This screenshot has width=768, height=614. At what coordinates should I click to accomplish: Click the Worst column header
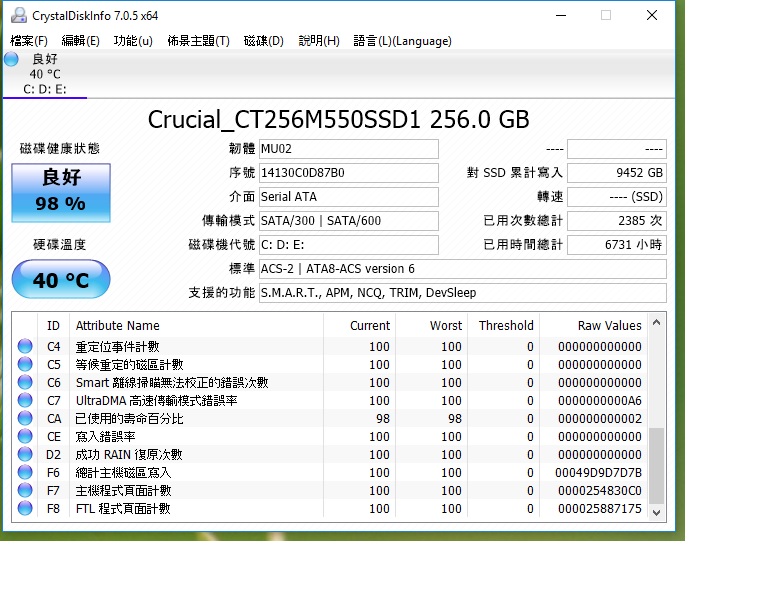pyautogui.click(x=432, y=326)
